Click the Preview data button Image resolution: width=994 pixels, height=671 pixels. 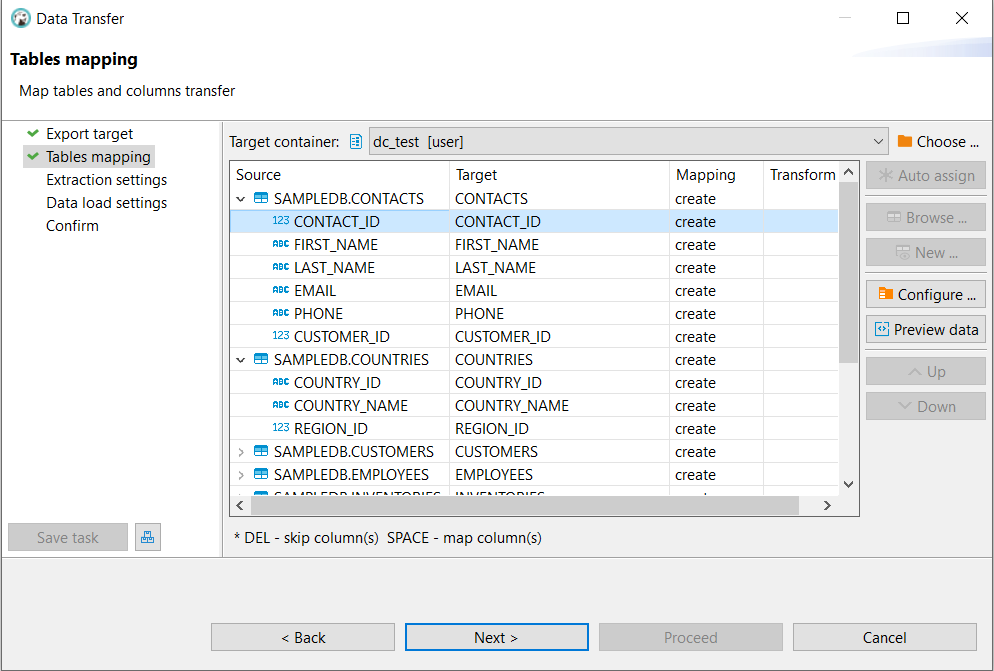[926, 329]
